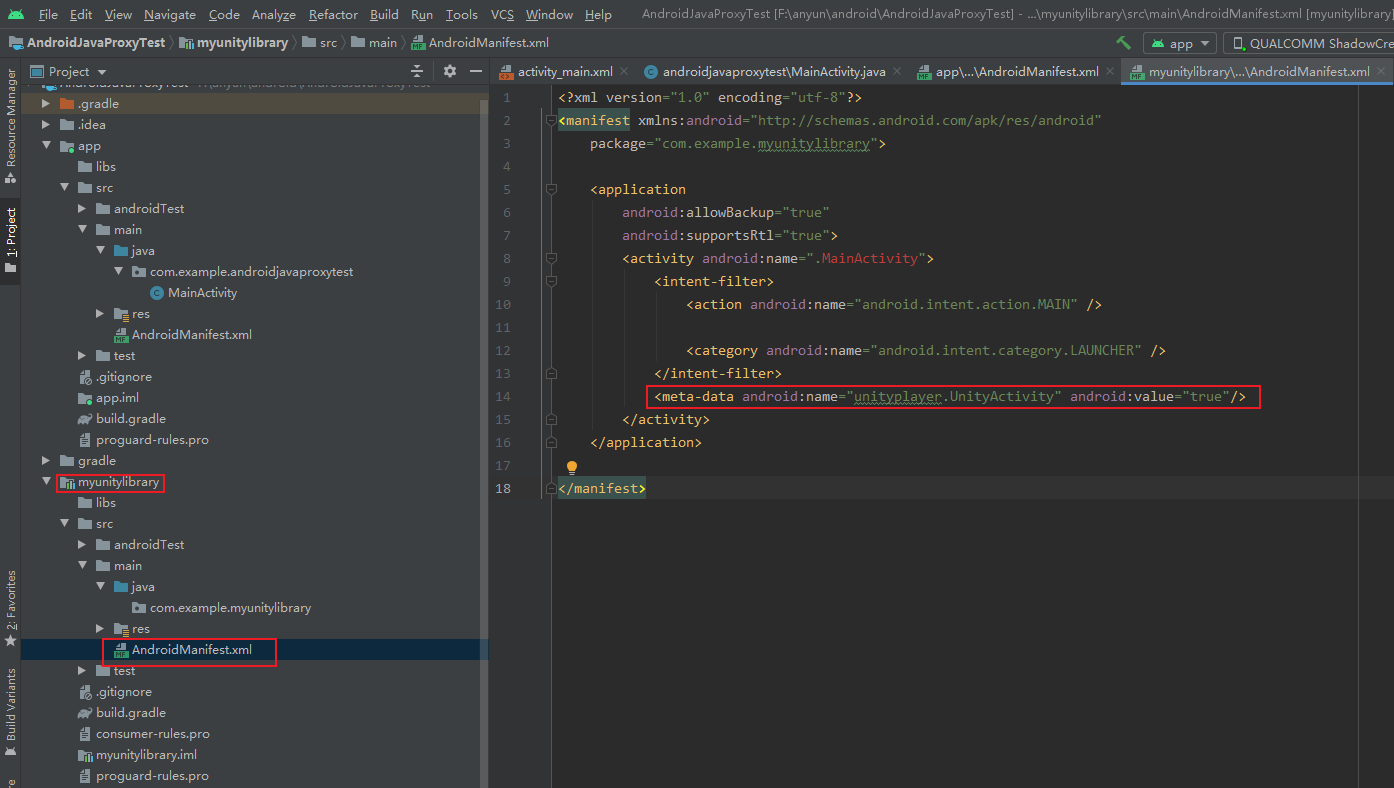Fold the application tag at line 5
This screenshot has height=788, width=1394.
[551, 189]
